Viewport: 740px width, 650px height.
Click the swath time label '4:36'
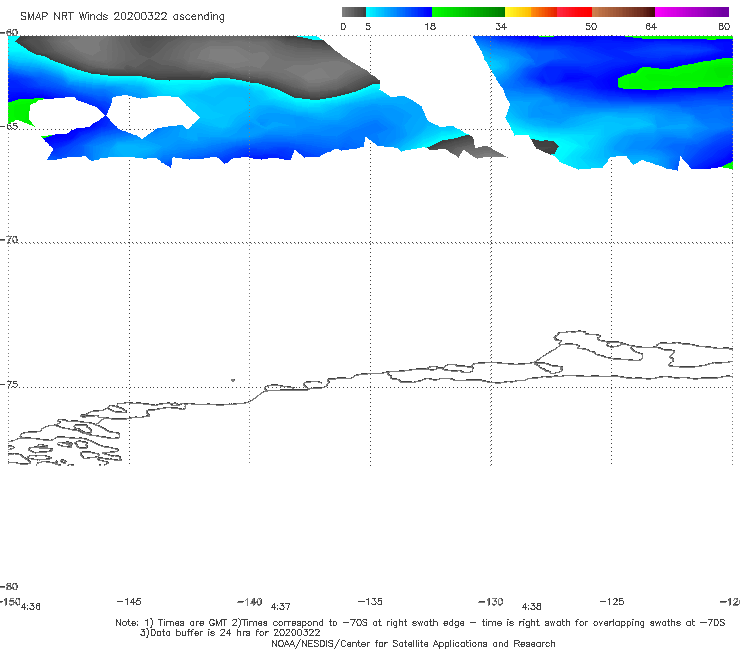tap(31, 607)
